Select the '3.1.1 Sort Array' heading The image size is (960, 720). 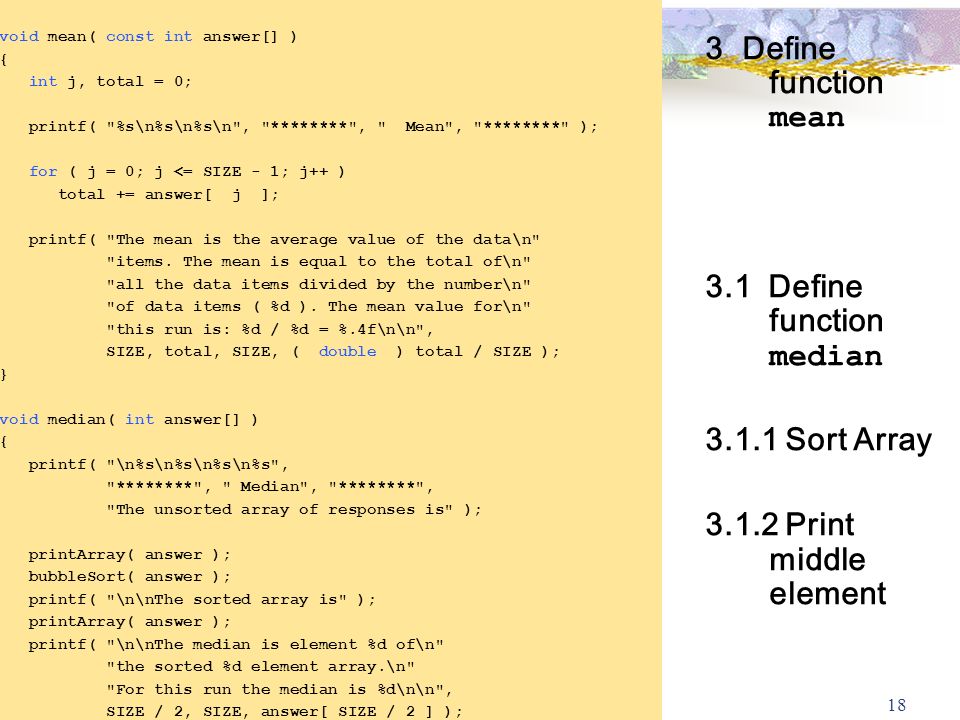[x=819, y=440]
